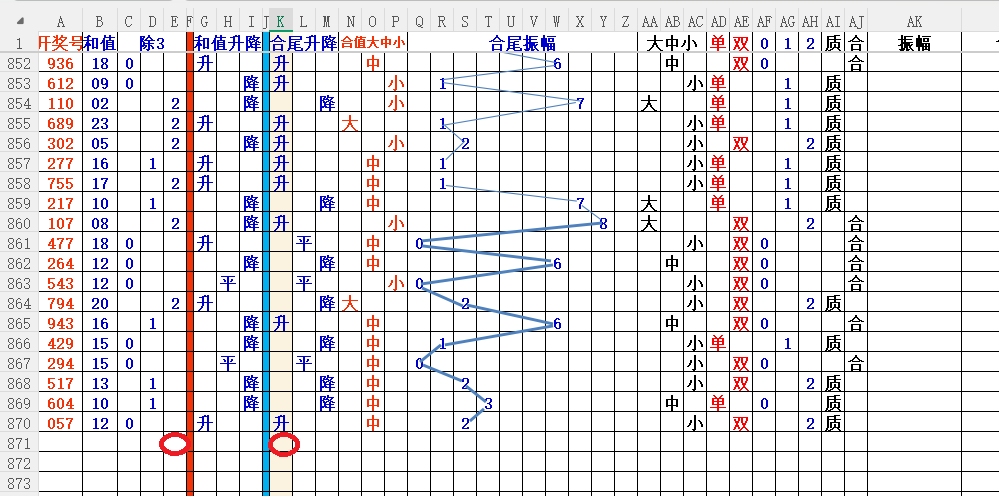Click the 开奖号 header cell
999x496 pixels.
61,43
